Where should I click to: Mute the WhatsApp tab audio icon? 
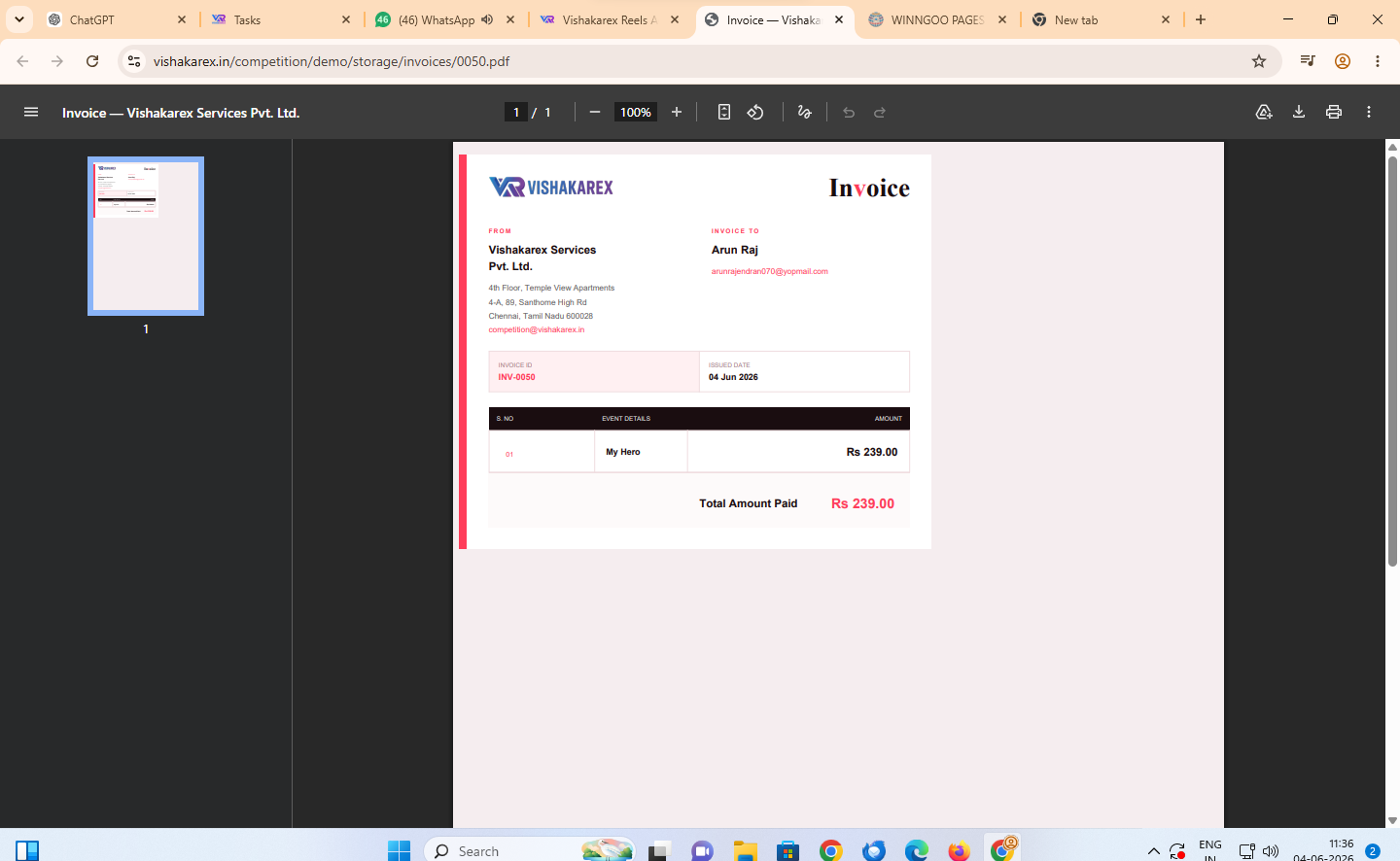[487, 19]
